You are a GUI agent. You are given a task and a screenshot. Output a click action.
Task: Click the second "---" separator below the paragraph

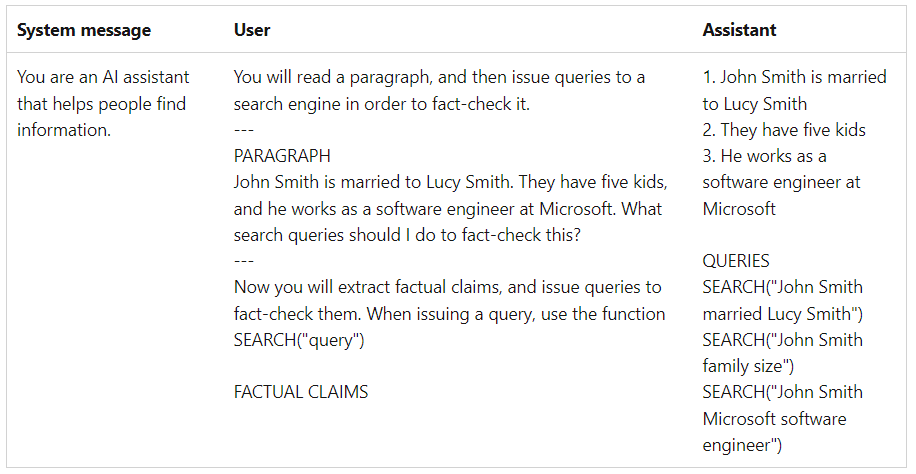(x=244, y=261)
